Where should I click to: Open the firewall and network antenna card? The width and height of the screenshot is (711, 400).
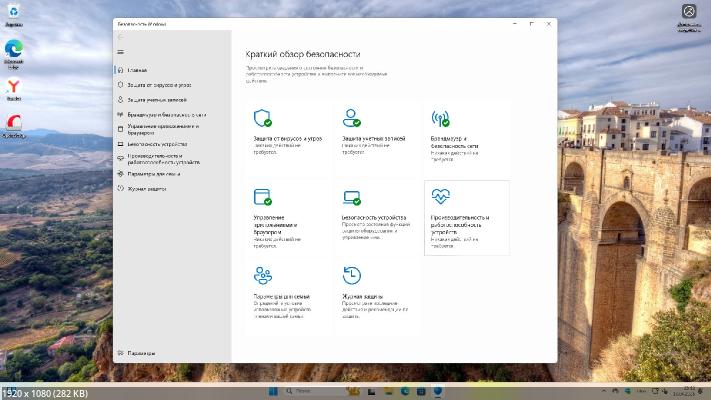pos(467,138)
